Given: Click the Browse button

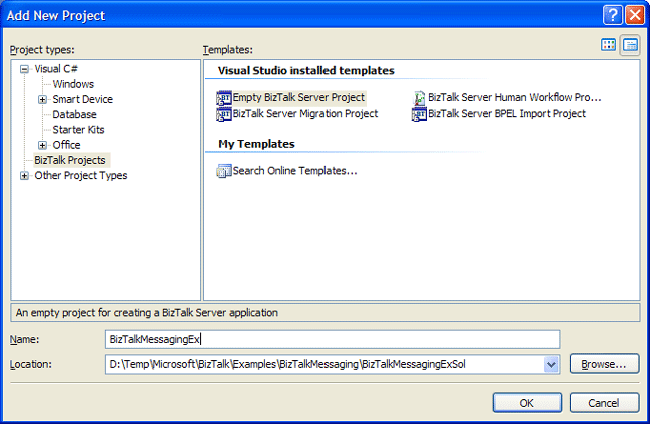Looking at the screenshot, I should point(604,364).
